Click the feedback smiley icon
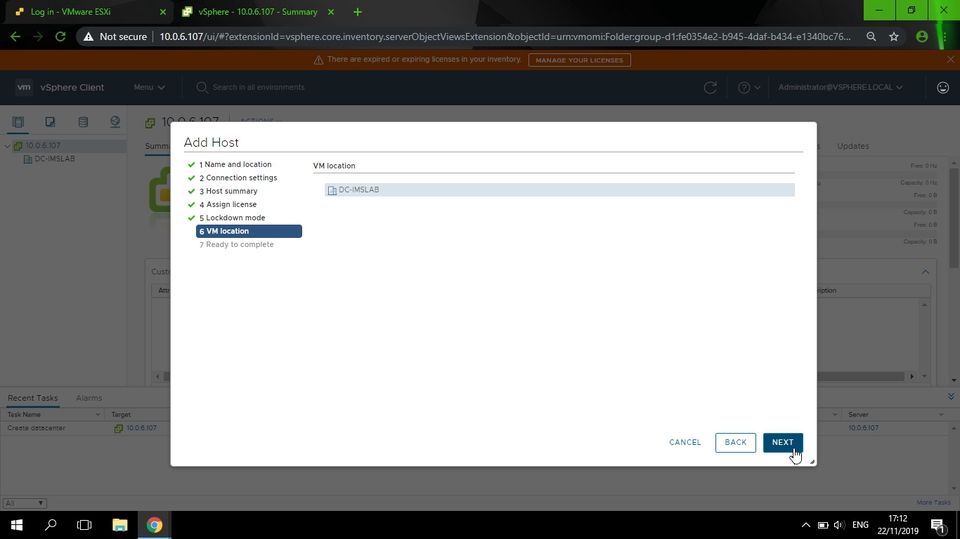 click(x=943, y=88)
